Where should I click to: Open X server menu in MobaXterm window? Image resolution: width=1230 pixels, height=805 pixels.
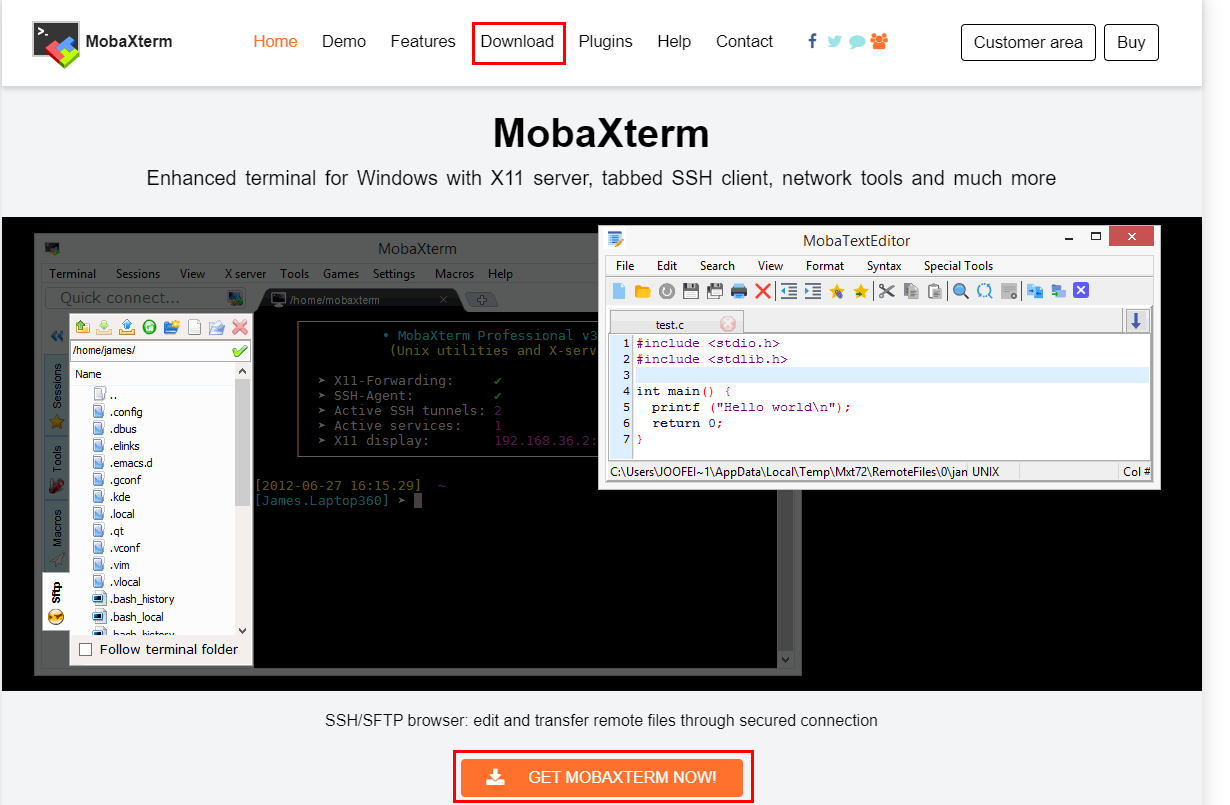[245, 274]
